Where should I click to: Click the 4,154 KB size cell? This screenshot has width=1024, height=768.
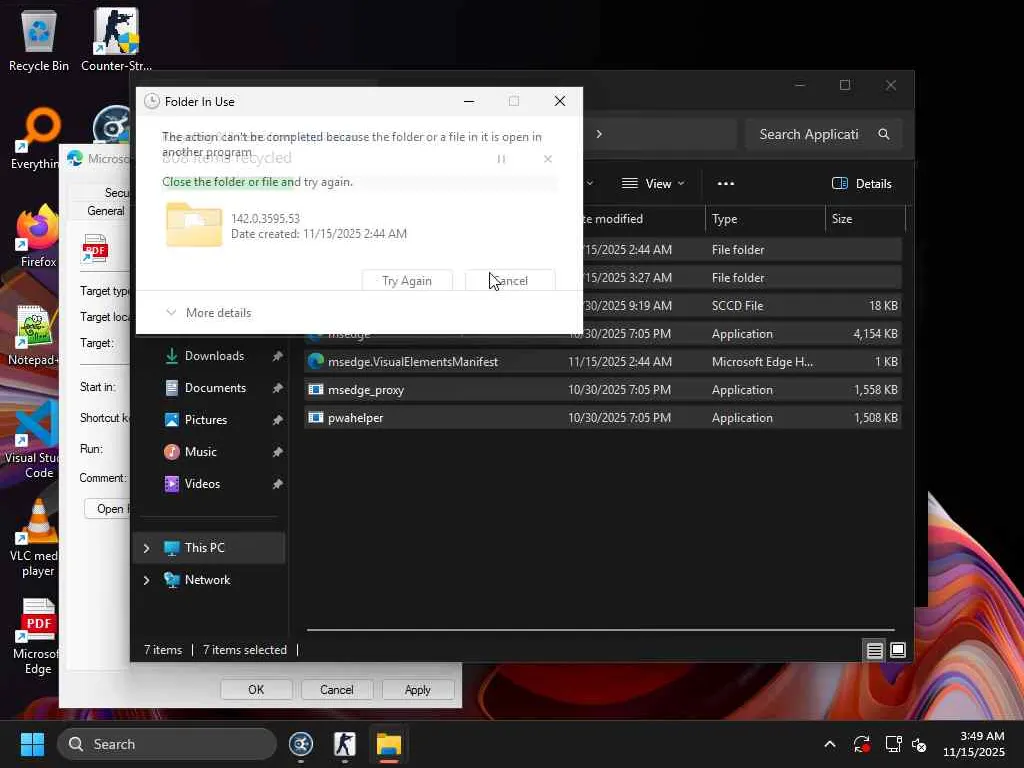pos(875,334)
